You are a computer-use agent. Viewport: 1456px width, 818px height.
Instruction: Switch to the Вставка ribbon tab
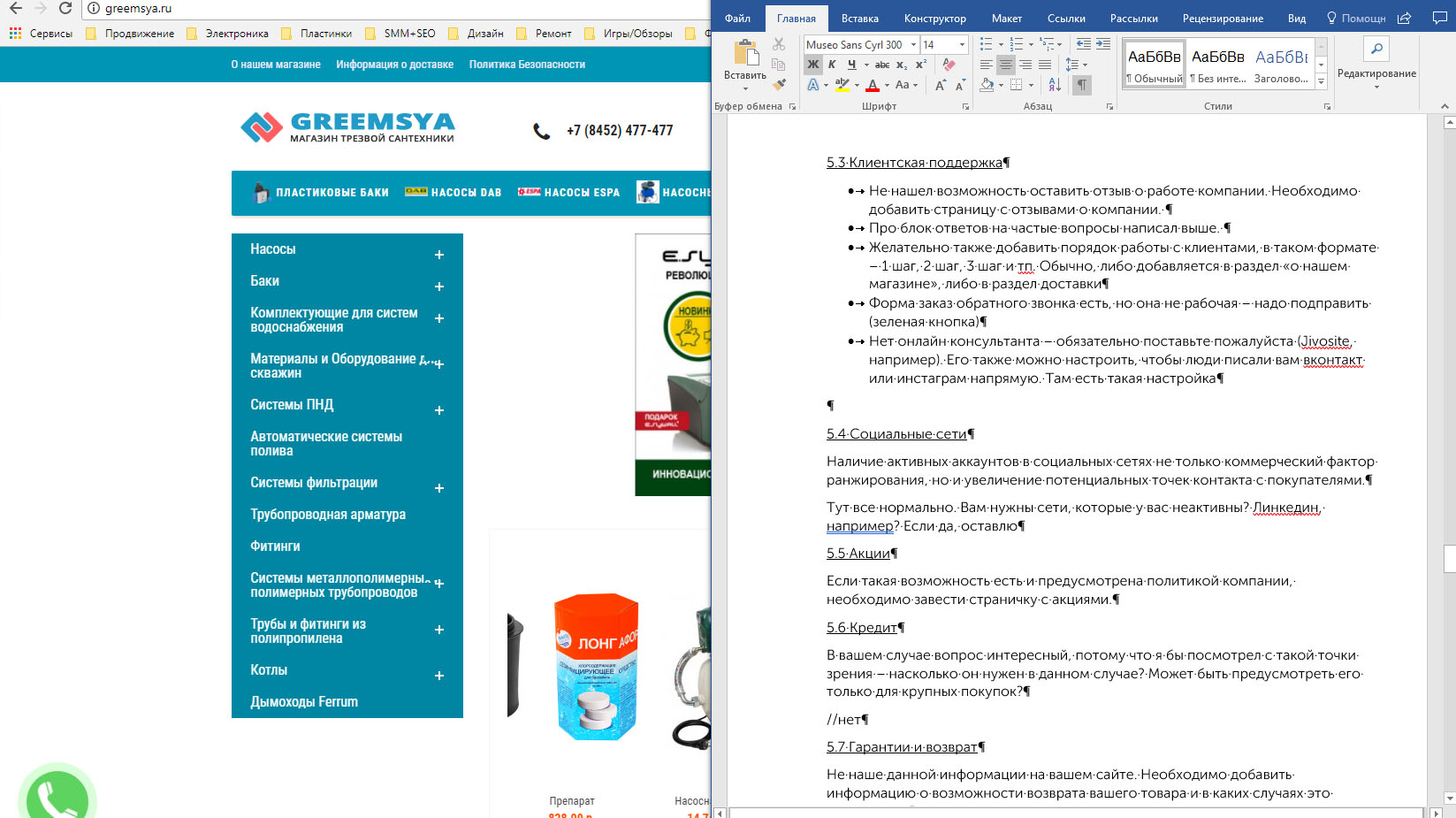860,19
